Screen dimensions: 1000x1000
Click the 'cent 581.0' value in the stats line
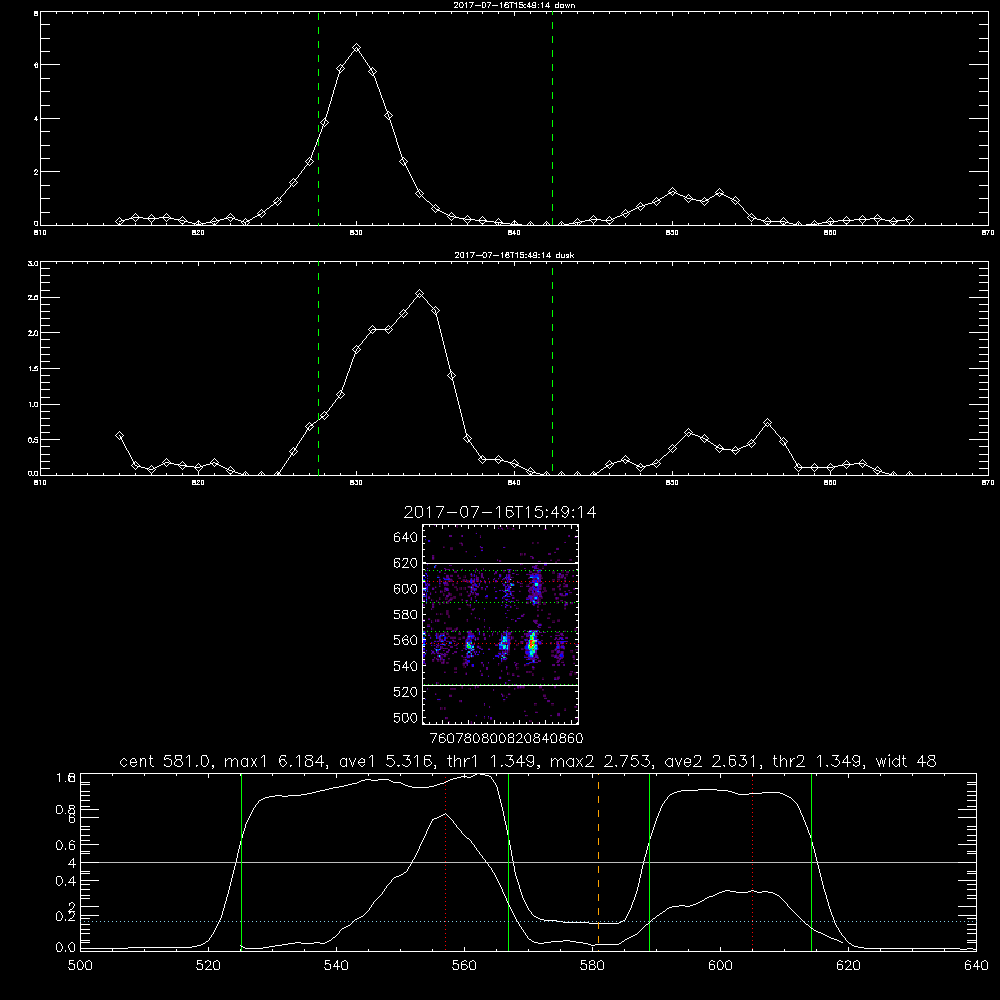(166, 761)
